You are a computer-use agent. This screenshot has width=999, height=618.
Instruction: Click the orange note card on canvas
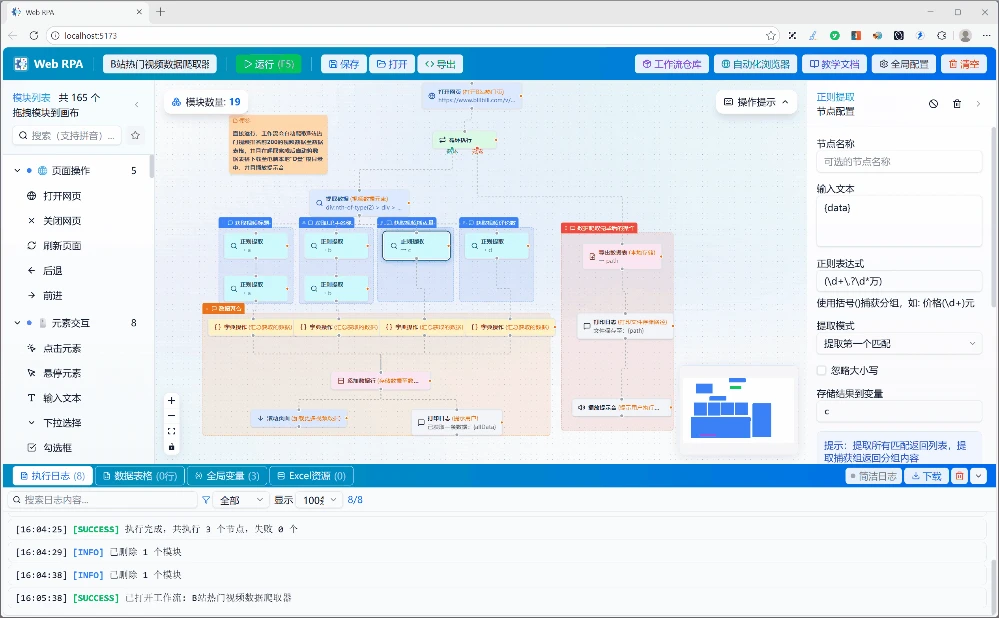point(278,144)
